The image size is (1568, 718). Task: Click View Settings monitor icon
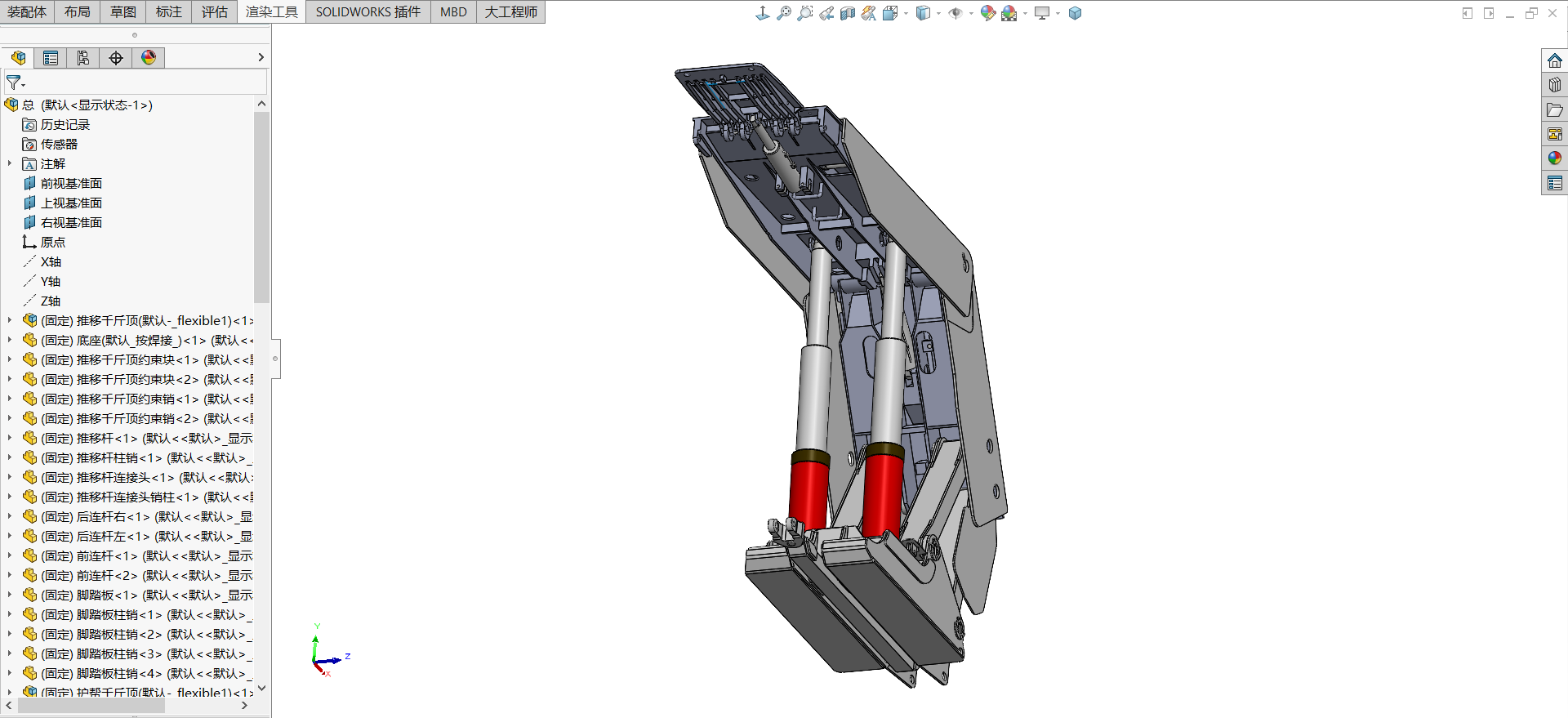1042,13
